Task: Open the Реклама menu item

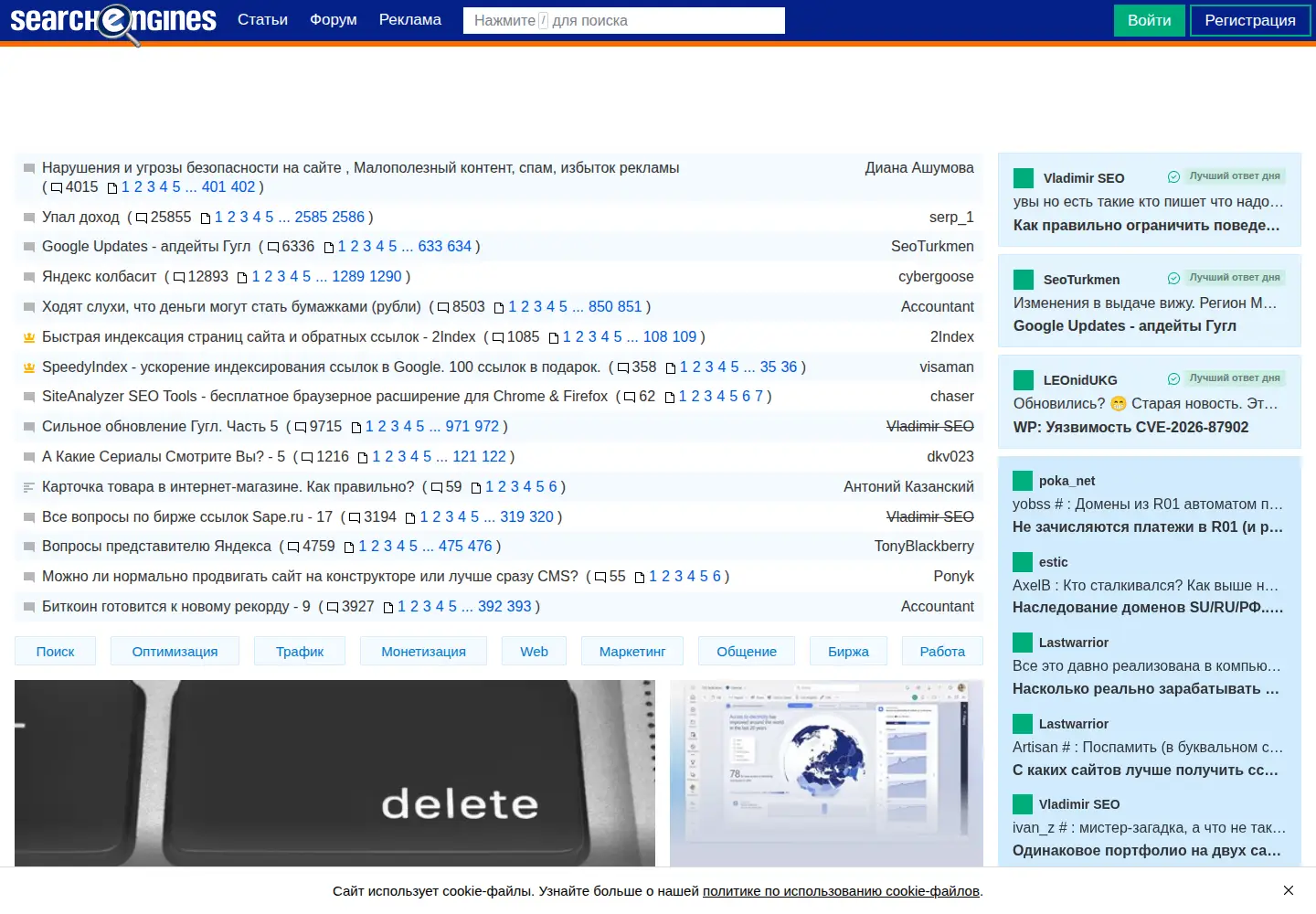Action: click(409, 20)
